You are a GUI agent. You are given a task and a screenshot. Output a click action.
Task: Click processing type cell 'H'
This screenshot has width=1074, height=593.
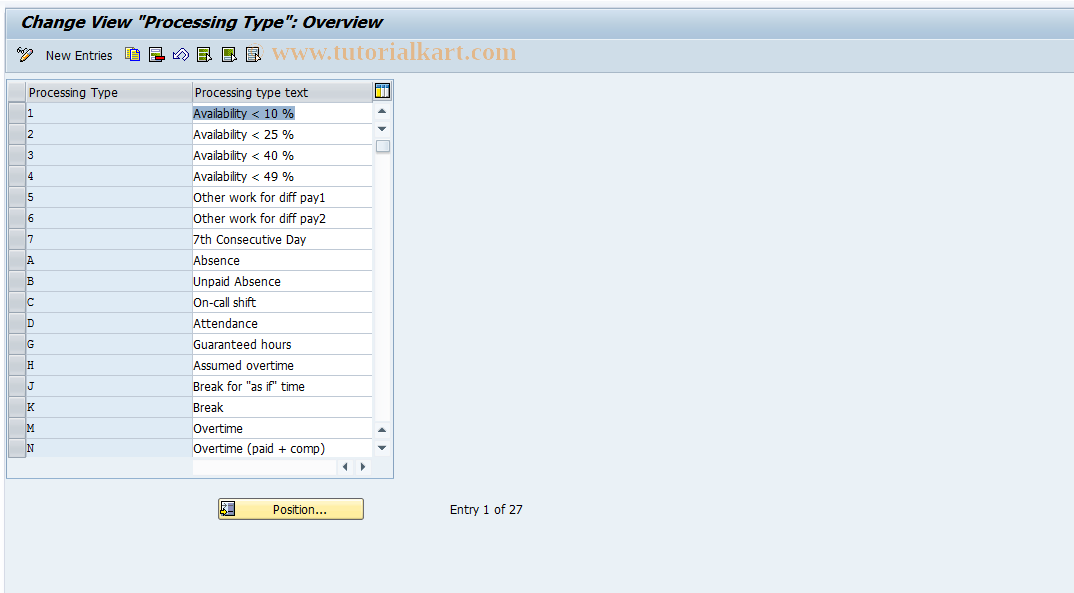tap(109, 366)
